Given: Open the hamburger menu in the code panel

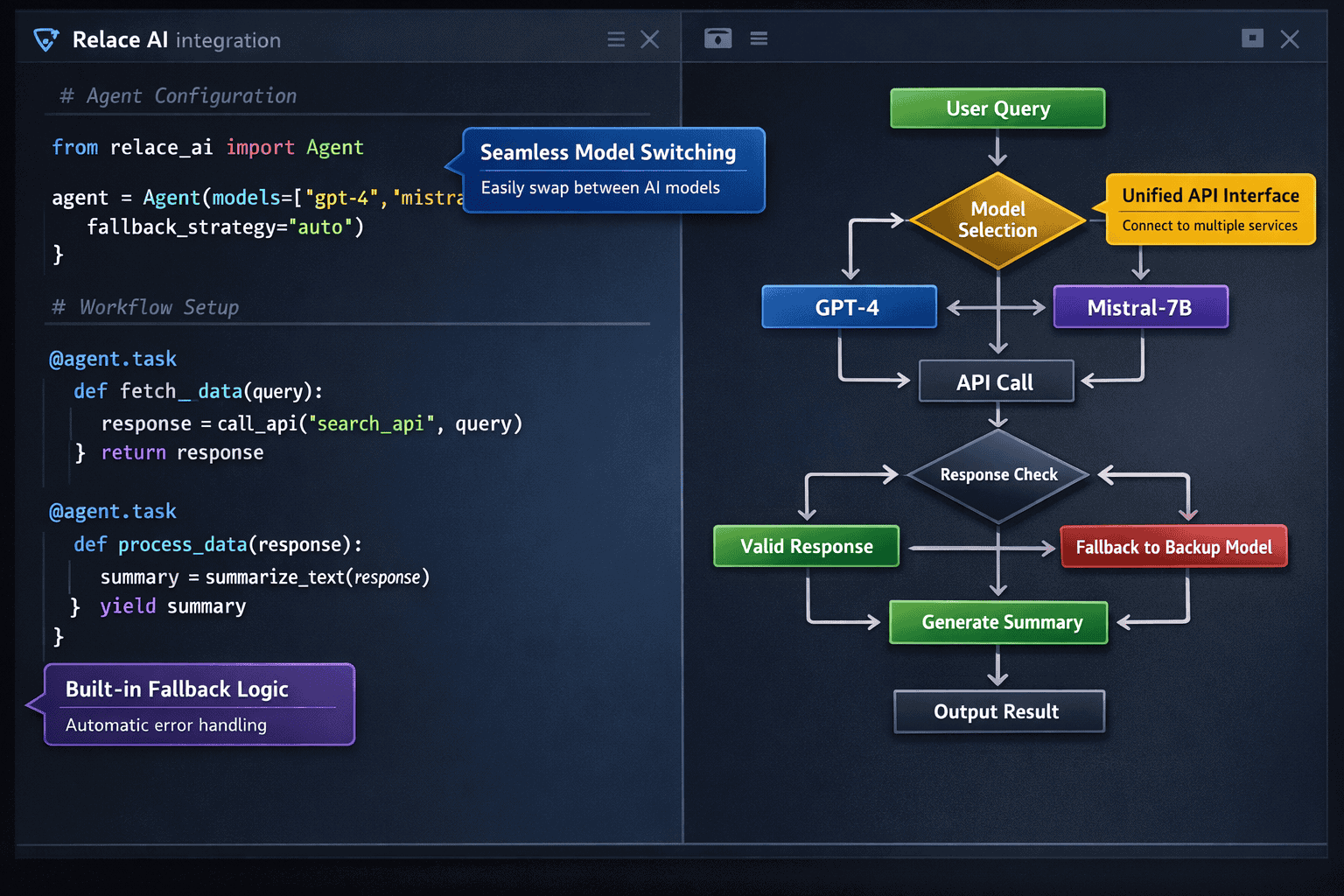Looking at the screenshot, I should (615, 38).
